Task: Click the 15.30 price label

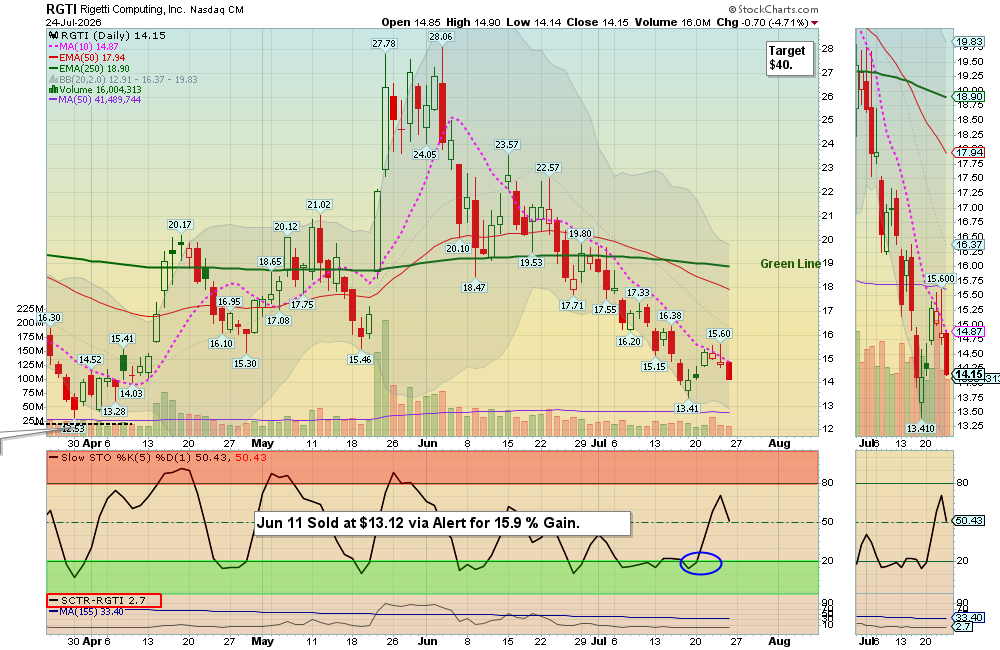Action: (x=245, y=363)
